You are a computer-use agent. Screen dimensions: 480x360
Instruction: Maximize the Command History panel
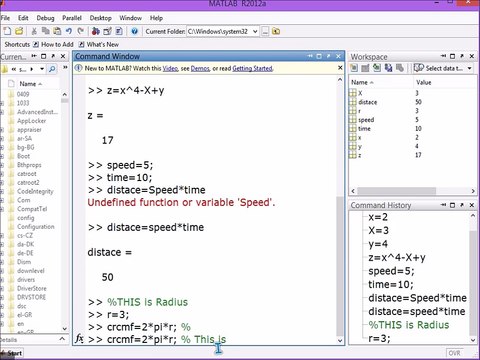coord(452,205)
